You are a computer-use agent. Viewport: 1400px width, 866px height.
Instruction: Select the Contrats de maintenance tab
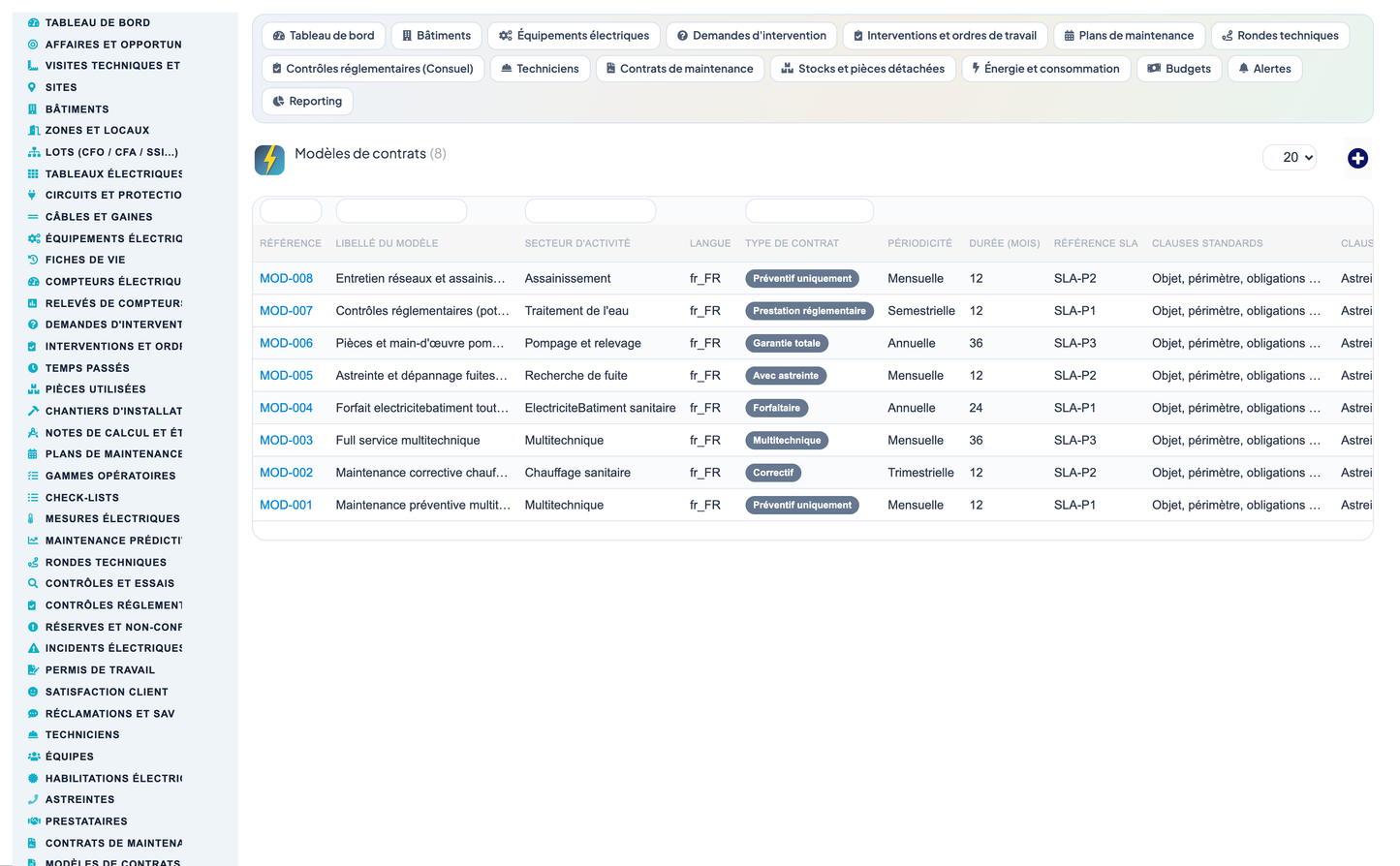point(679,69)
